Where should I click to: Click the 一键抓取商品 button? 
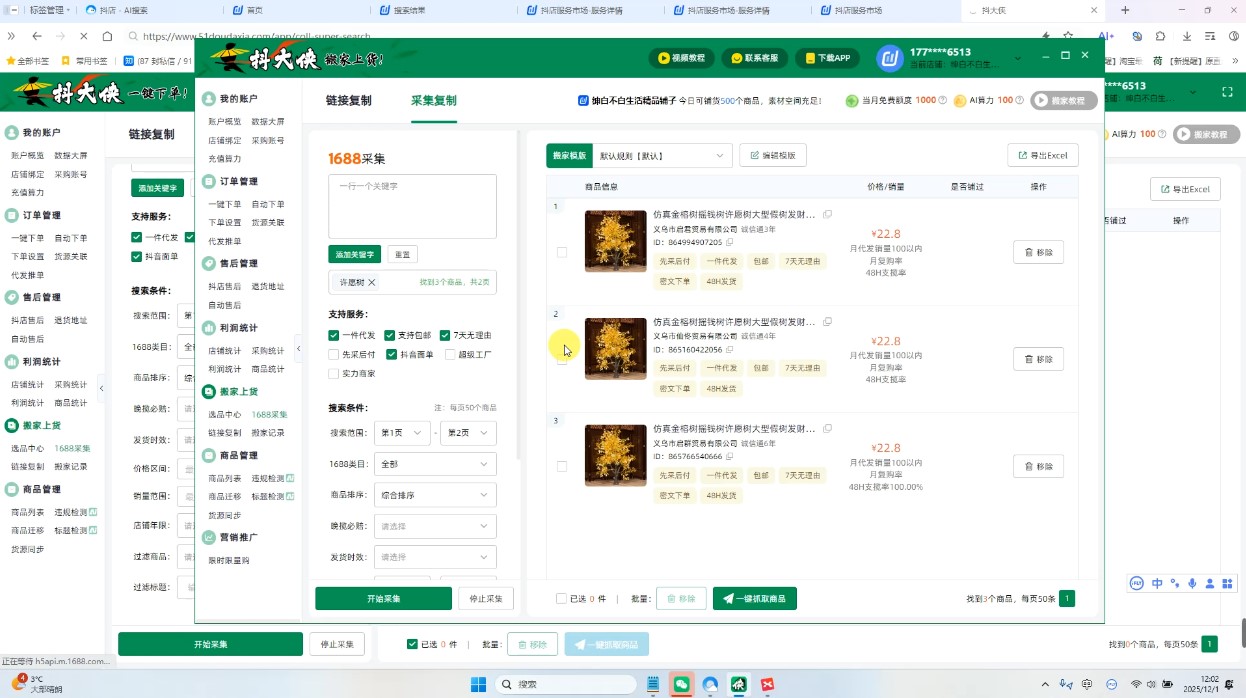[754, 597]
